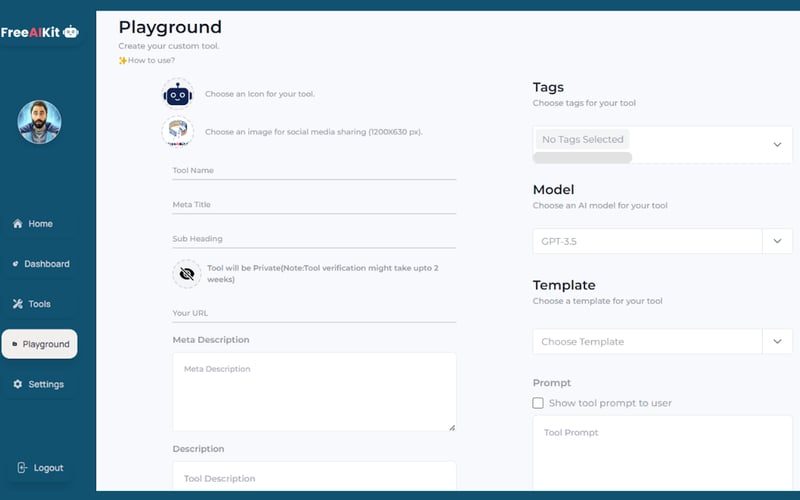Click the Meta Description text area

coord(314,391)
